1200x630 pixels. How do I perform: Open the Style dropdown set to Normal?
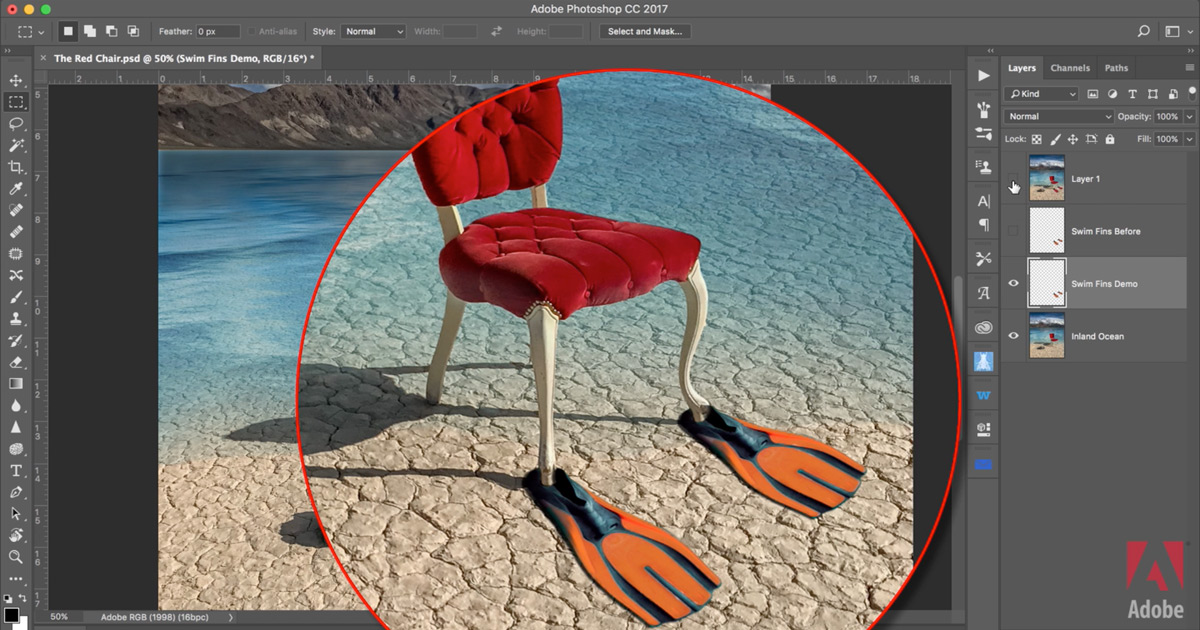tap(373, 31)
